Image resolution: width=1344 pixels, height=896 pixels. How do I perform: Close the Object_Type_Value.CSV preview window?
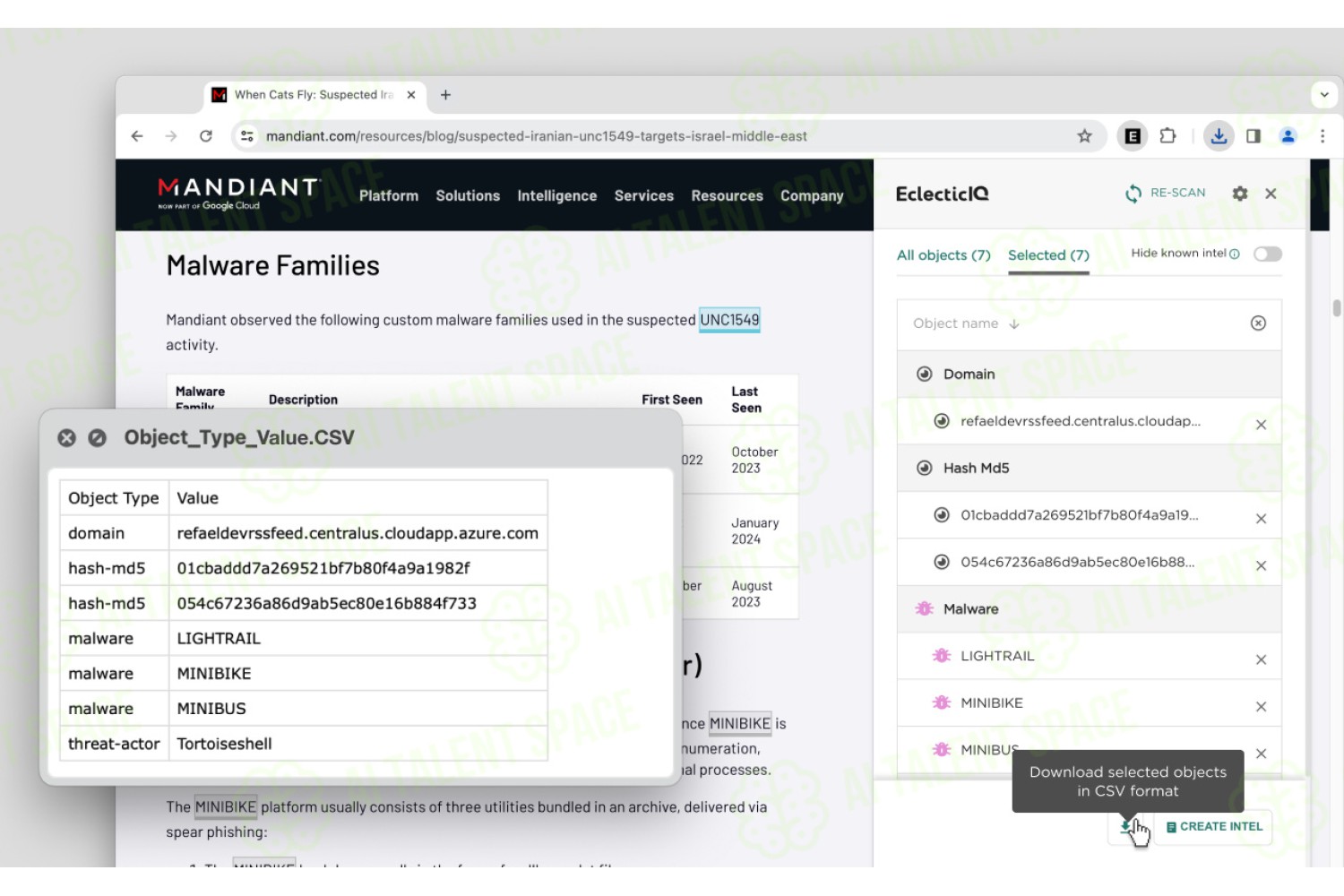pos(67,438)
